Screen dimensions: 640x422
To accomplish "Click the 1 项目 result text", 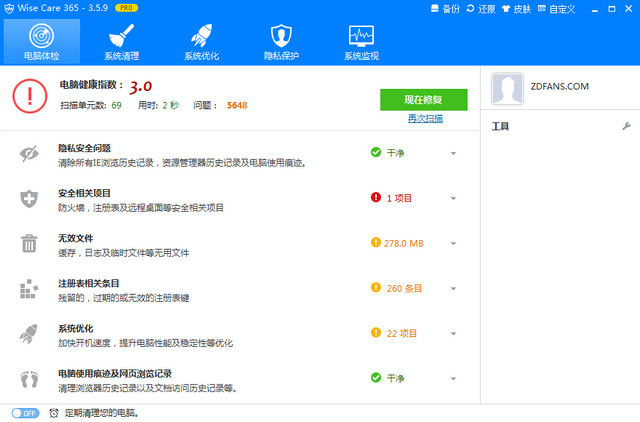I will tap(399, 198).
